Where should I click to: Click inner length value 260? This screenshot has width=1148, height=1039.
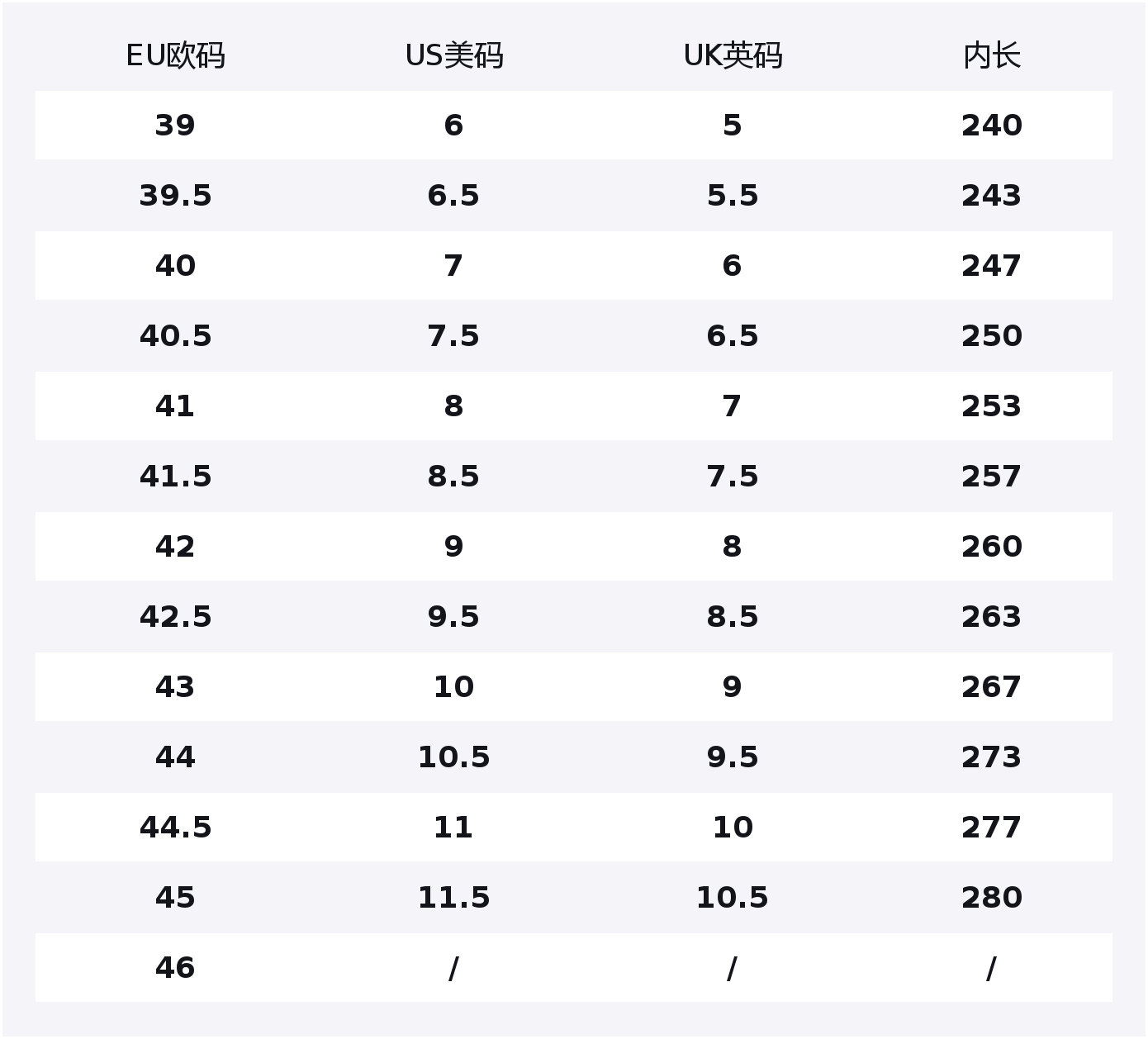(991, 547)
